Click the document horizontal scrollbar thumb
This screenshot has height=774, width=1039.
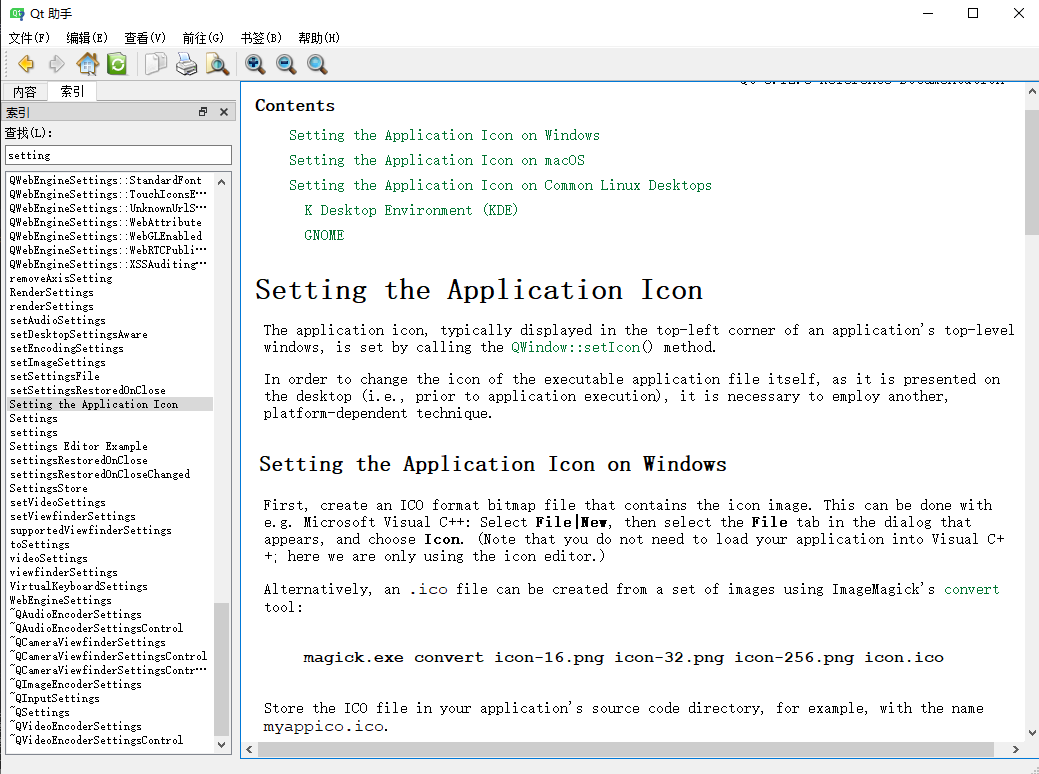(x=626, y=749)
